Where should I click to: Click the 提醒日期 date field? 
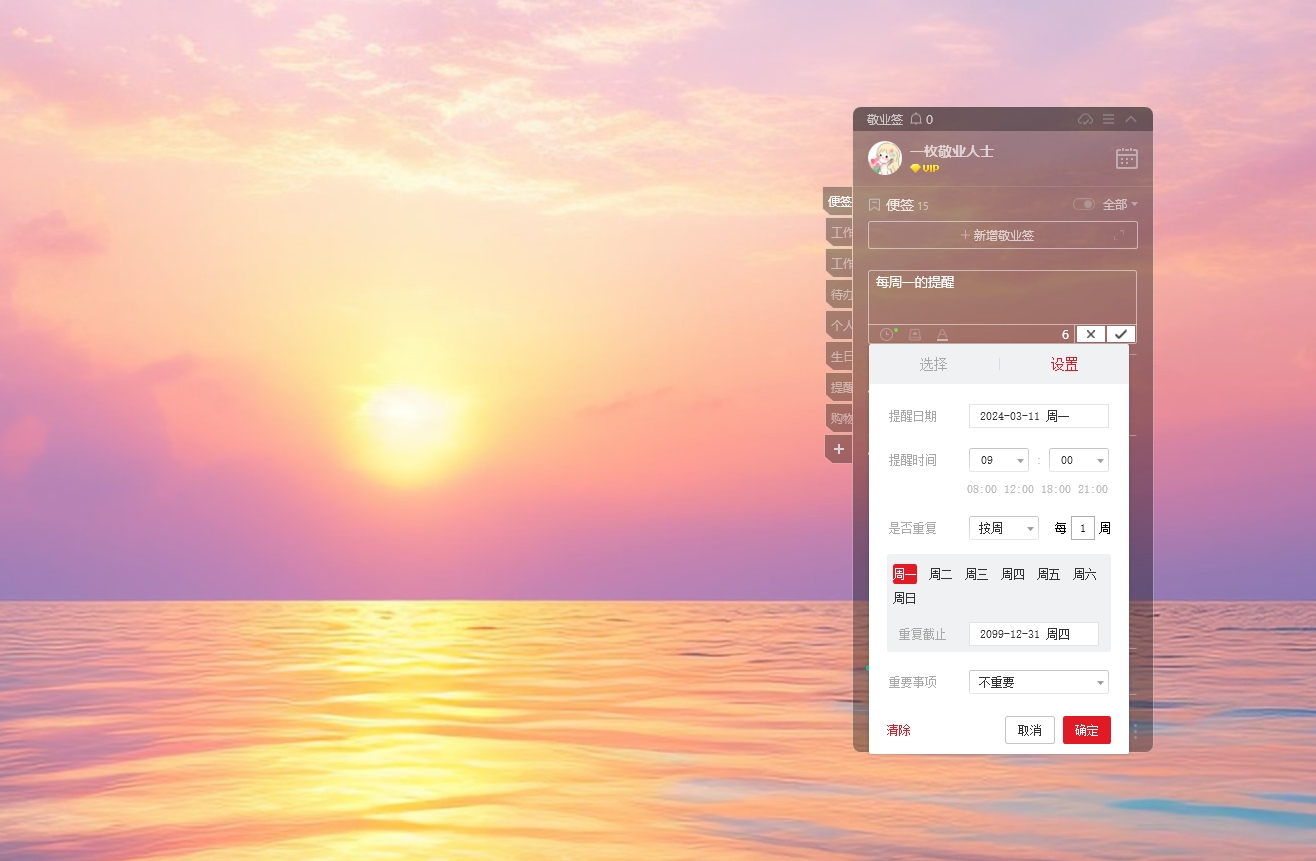(x=1039, y=416)
